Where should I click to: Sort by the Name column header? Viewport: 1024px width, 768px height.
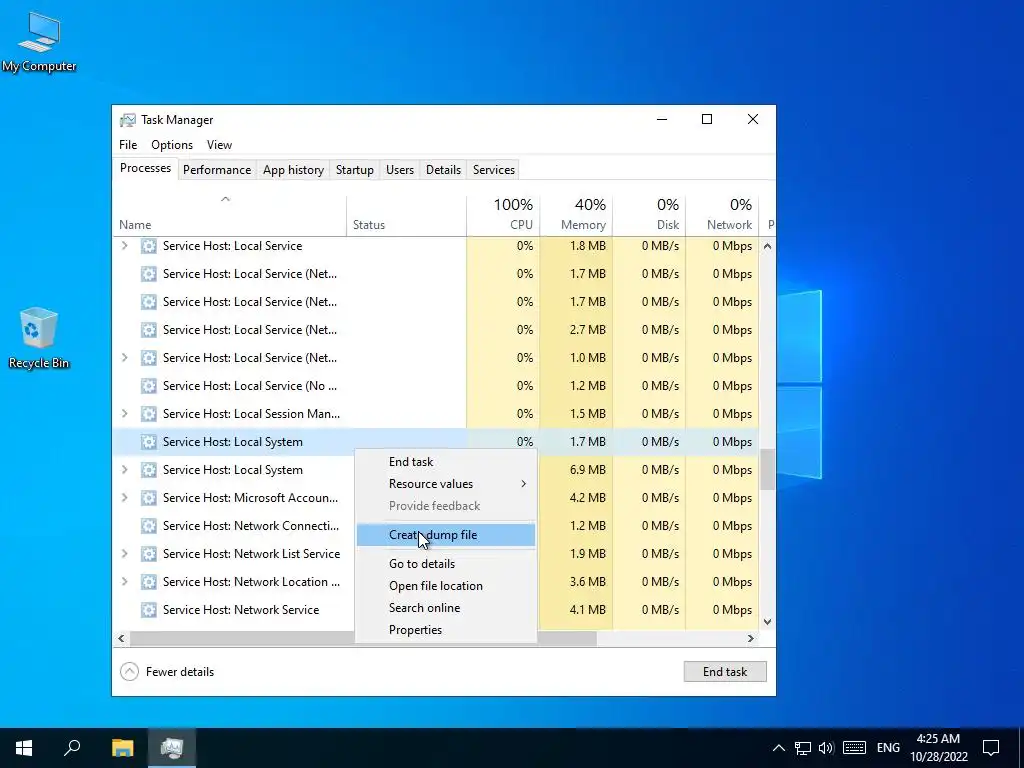click(229, 216)
